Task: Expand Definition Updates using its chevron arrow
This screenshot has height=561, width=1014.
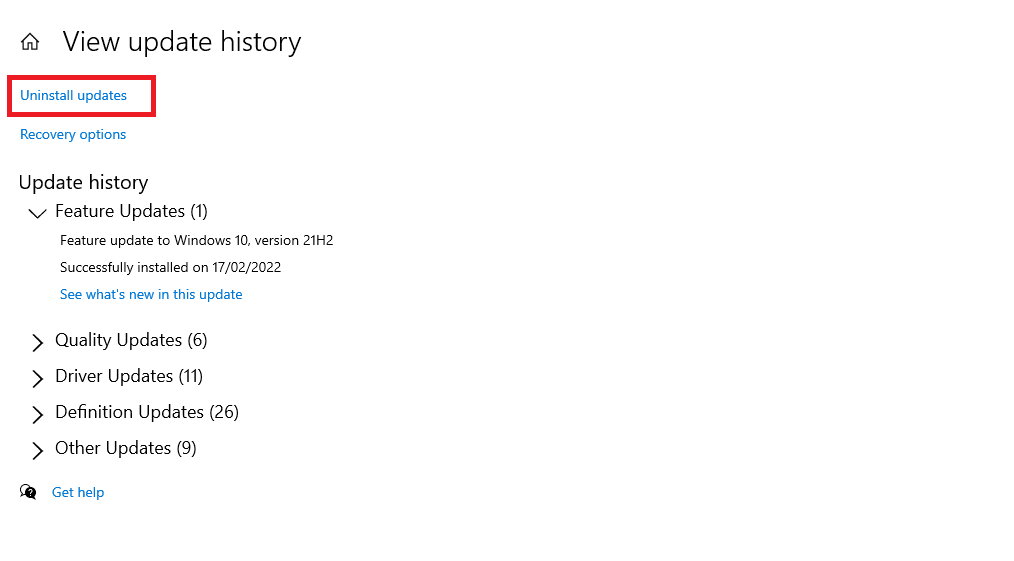Action: [x=38, y=415]
